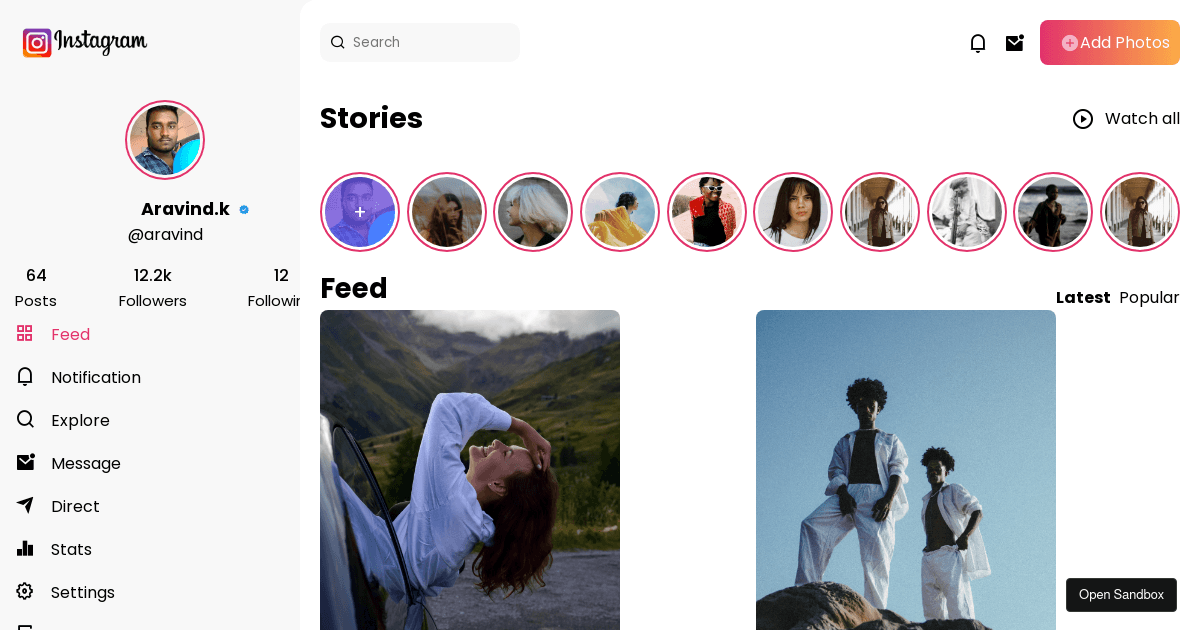
Task: Click the Stats bar chart icon
Action: click(x=25, y=548)
